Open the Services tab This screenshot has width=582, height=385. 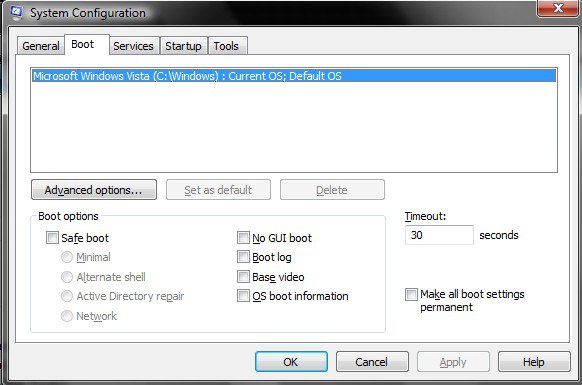[x=134, y=46]
